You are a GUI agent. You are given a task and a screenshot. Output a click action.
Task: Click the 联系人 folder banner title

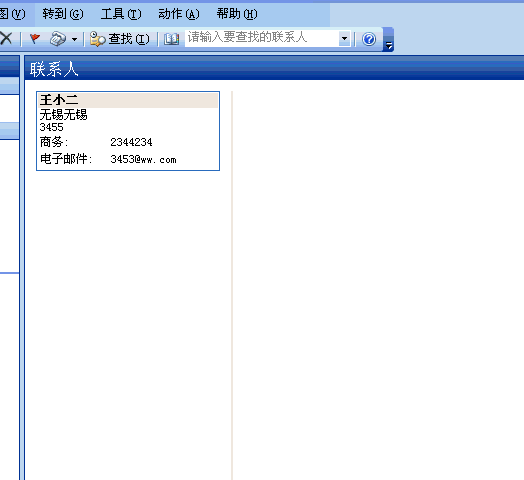[x=54, y=70]
